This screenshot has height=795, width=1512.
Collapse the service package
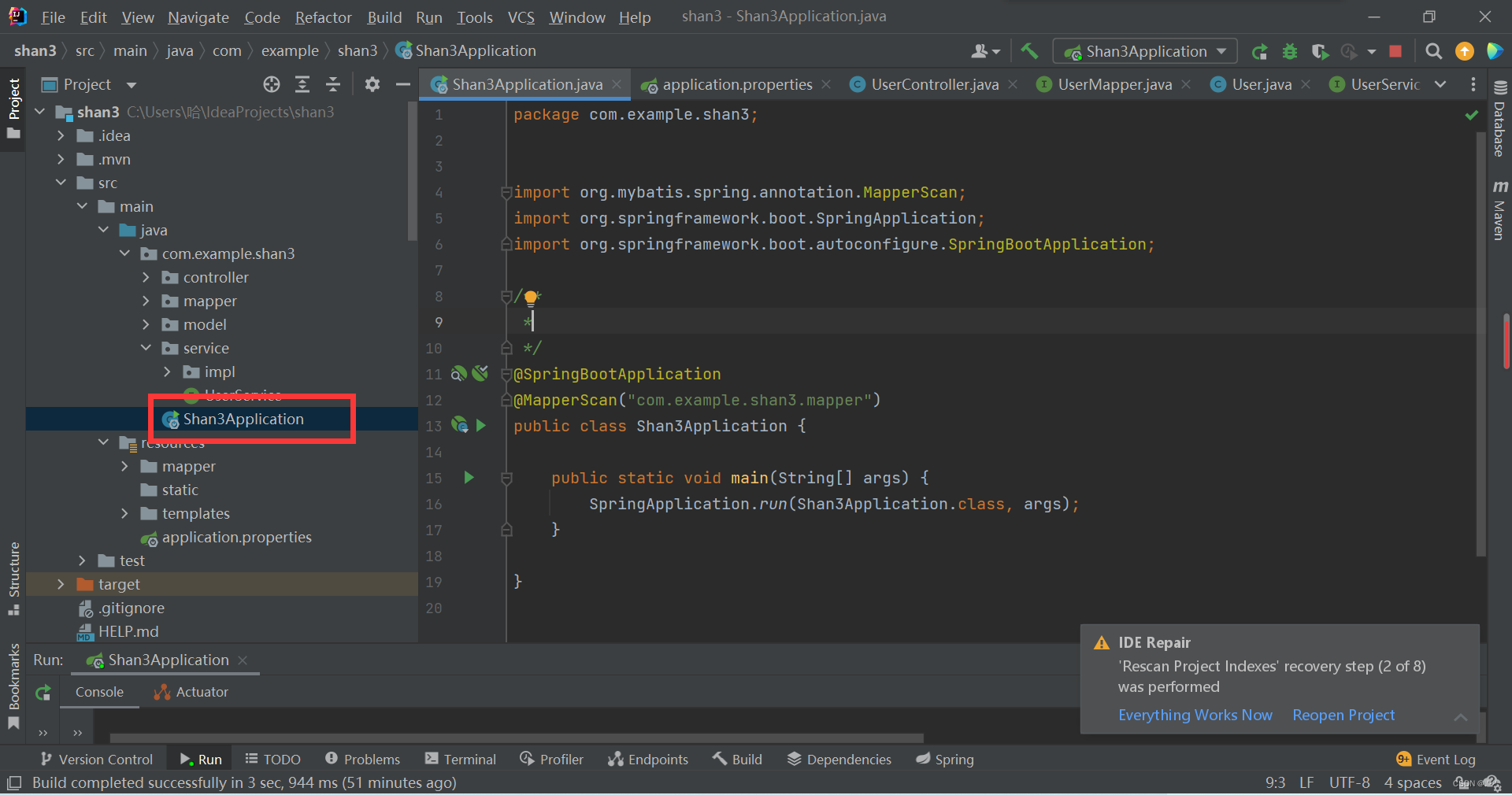(146, 348)
